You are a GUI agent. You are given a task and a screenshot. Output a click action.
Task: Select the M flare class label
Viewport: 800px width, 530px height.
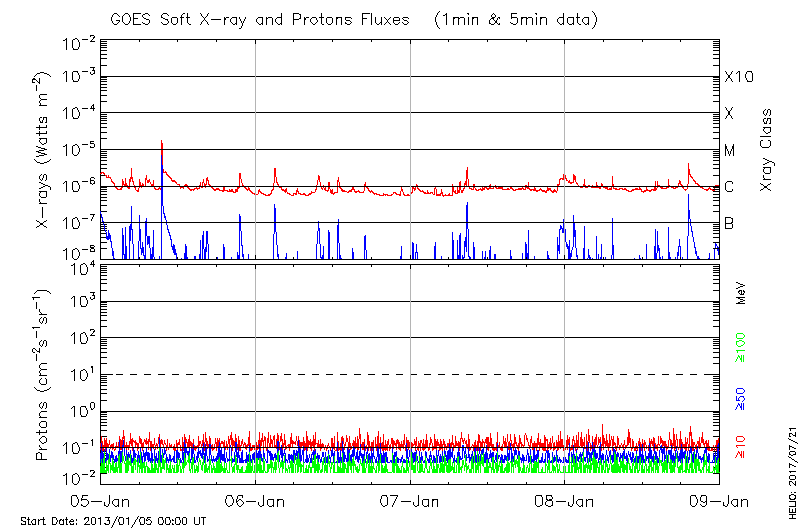pyautogui.click(x=730, y=151)
